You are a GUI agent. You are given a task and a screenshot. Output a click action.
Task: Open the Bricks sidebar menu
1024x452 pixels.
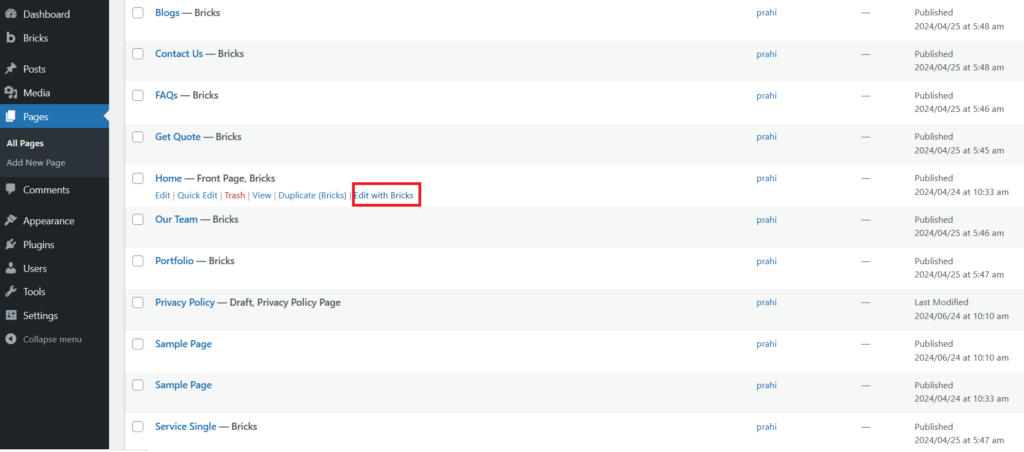[x=55, y=38]
